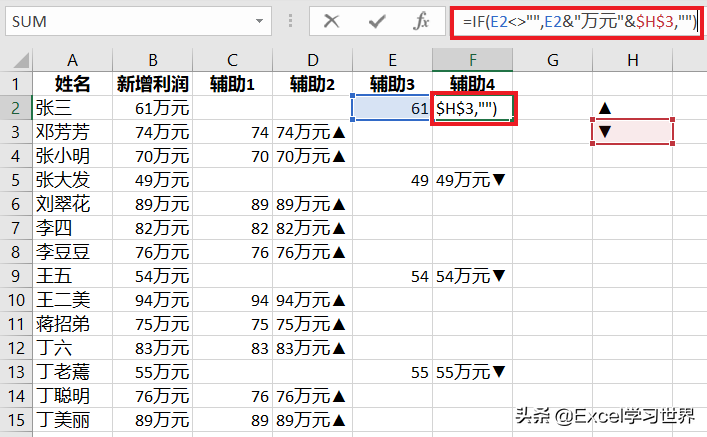Click cell D10 showing 94万元▲
The height and width of the screenshot is (437, 707).
tap(312, 300)
